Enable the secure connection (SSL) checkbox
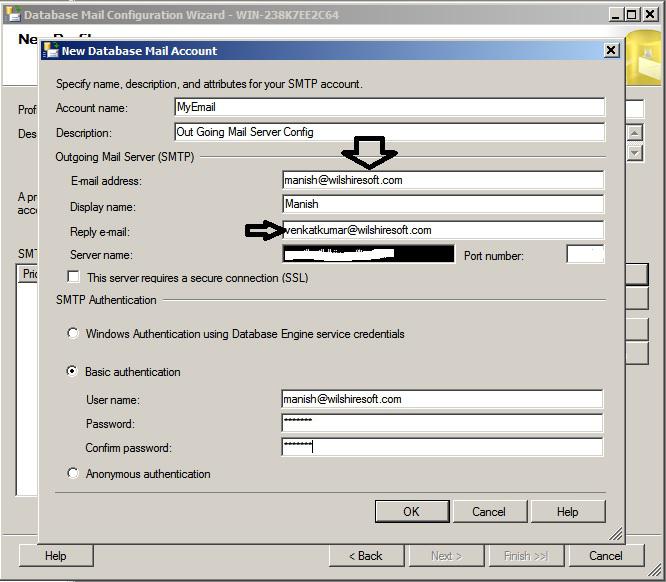Screen dimensions: 666x582 73,277
